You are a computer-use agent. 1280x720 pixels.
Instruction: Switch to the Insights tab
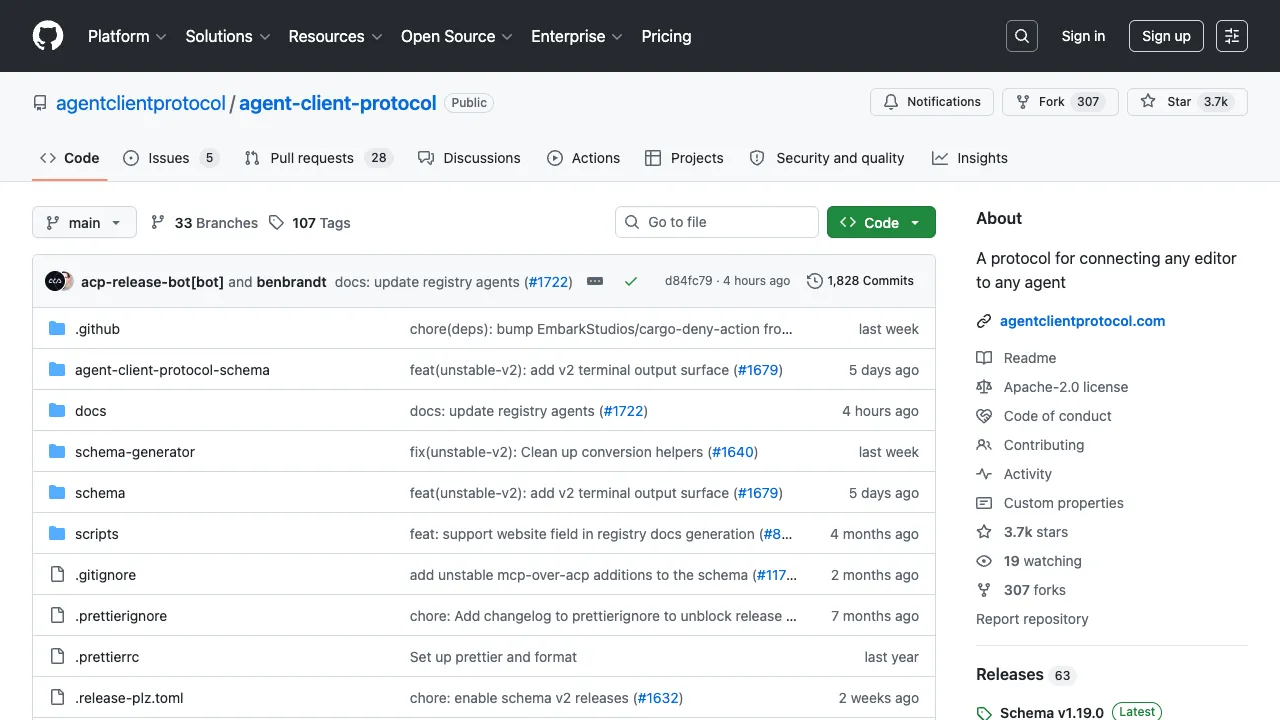pyautogui.click(x=970, y=158)
